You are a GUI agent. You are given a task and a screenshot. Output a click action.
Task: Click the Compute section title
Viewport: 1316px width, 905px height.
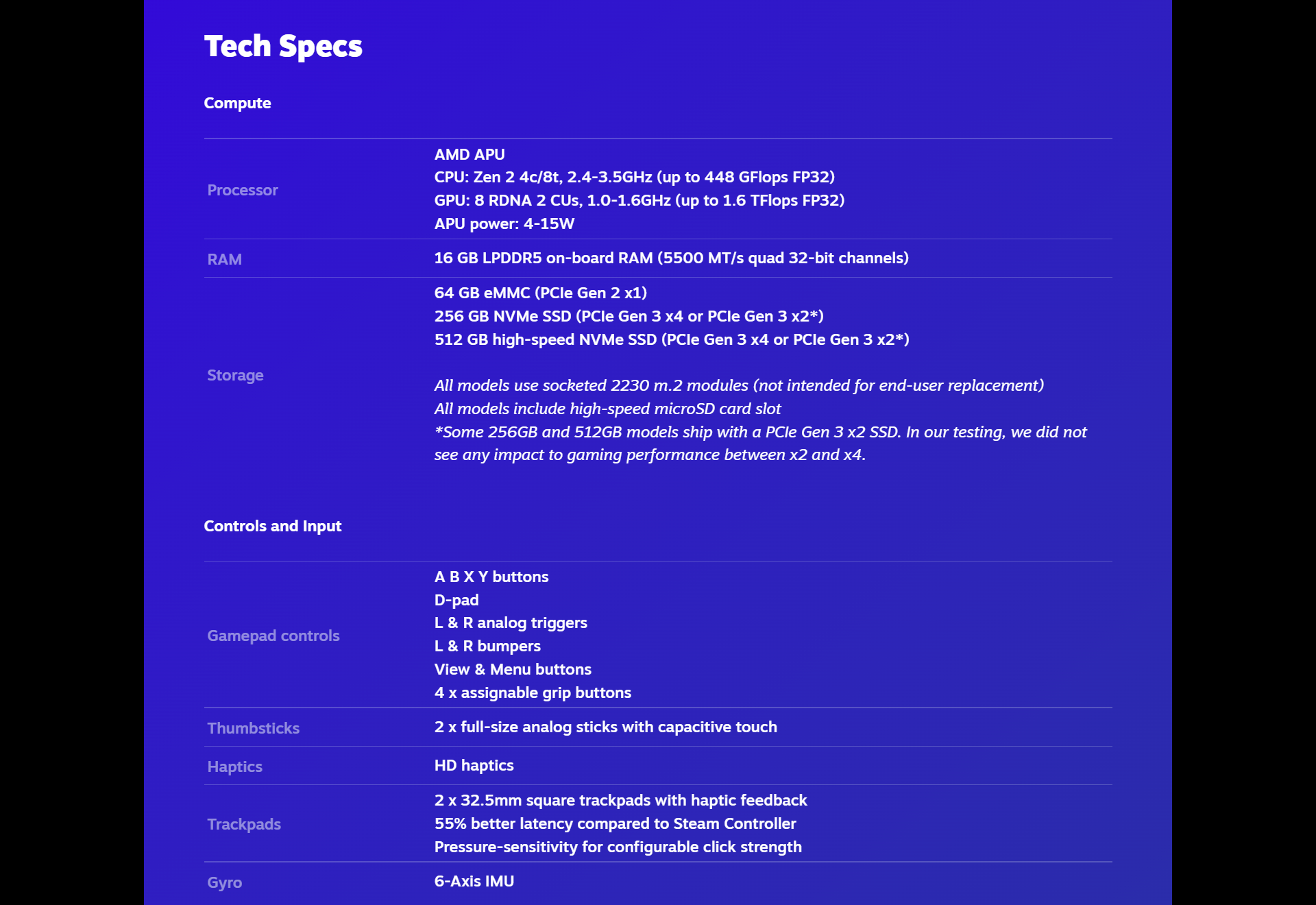(237, 104)
